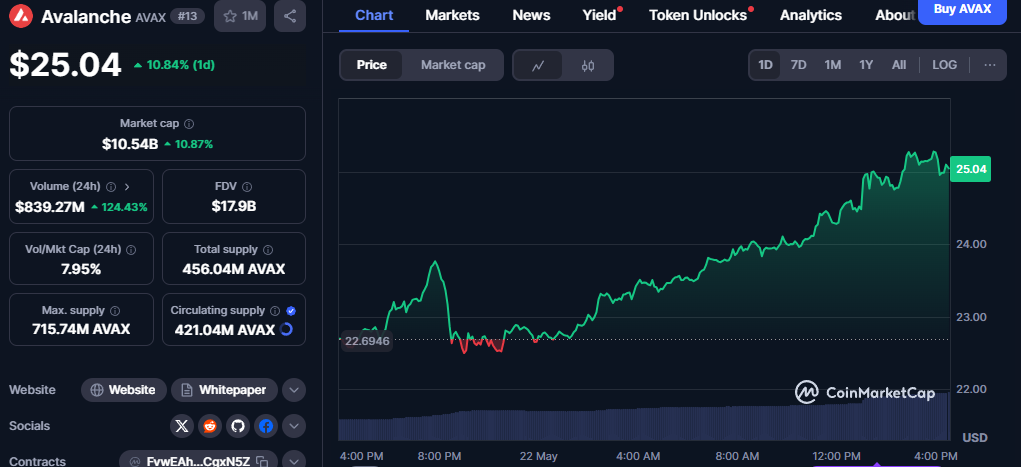
Task: Click the Buy AVAX button
Action: pyautogui.click(x=962, y=9)
